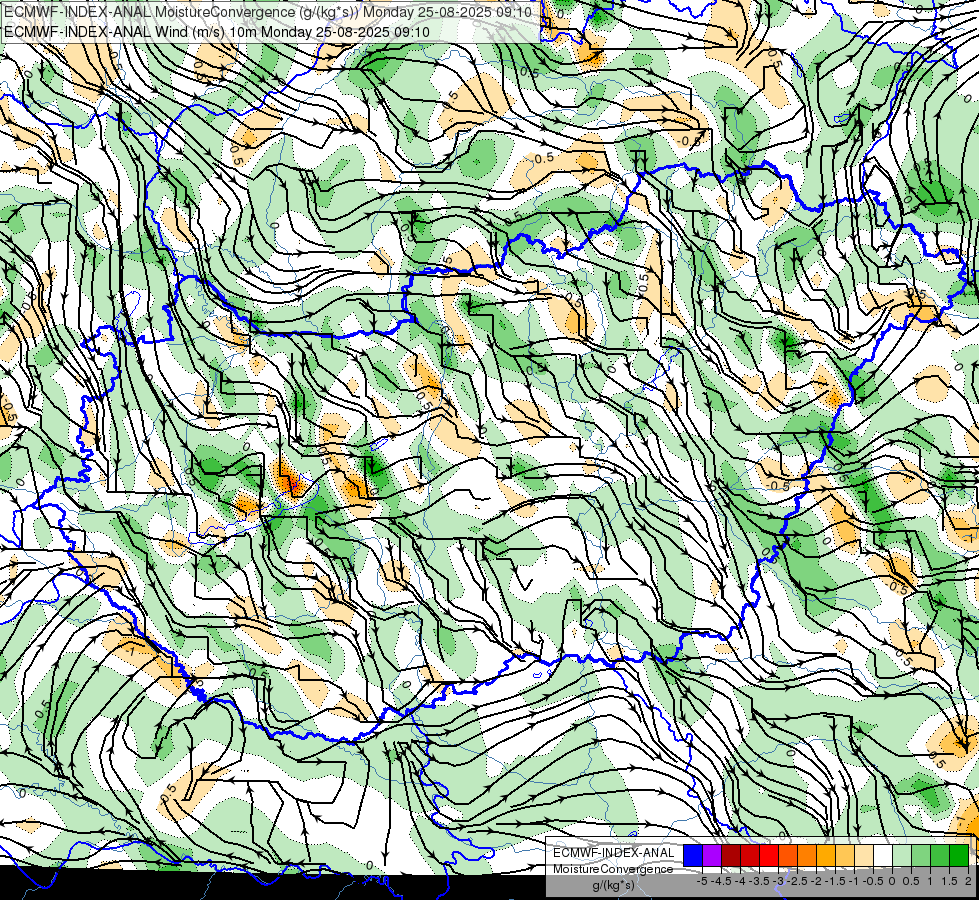
Task: Click the -5 tick label in legend
Action: click(x=702, y=881)
